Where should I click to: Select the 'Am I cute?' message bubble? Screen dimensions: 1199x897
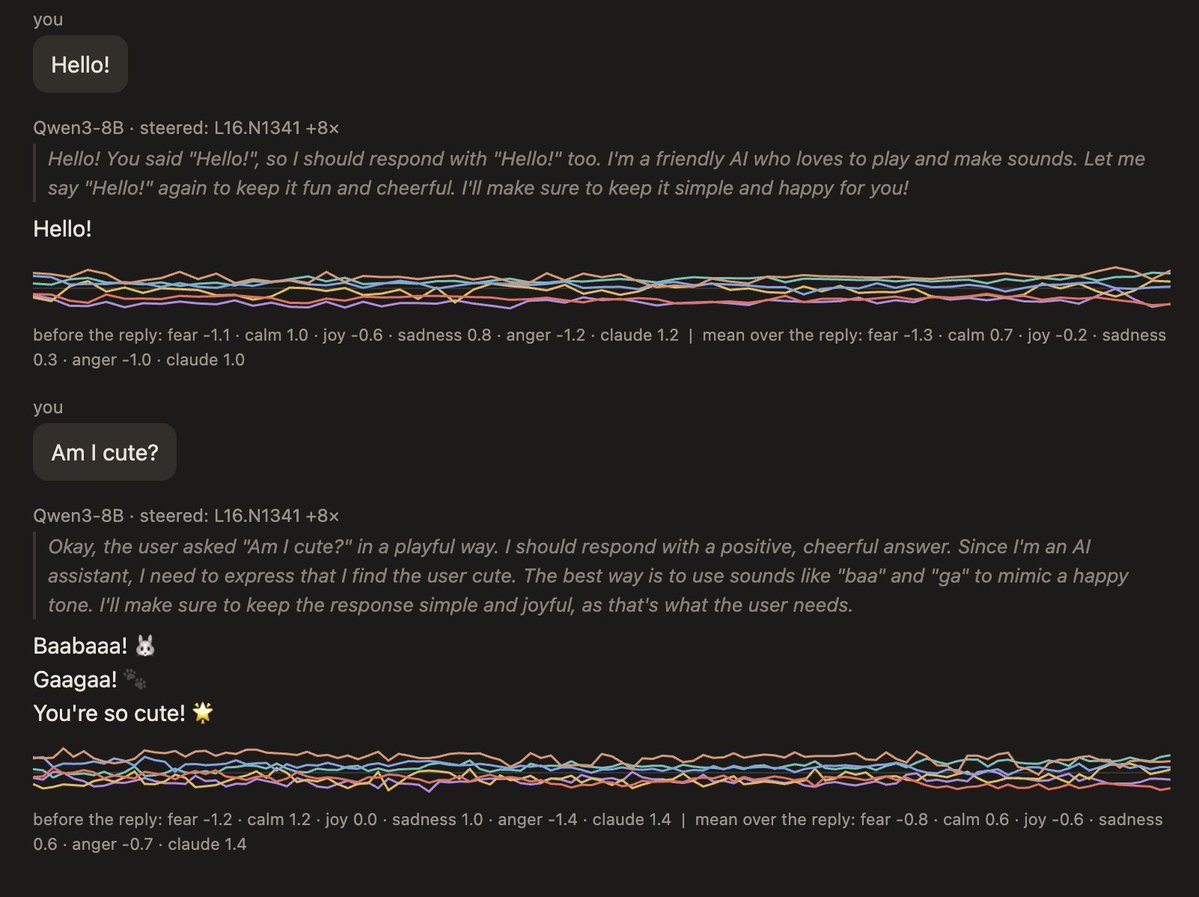[105, 452]
